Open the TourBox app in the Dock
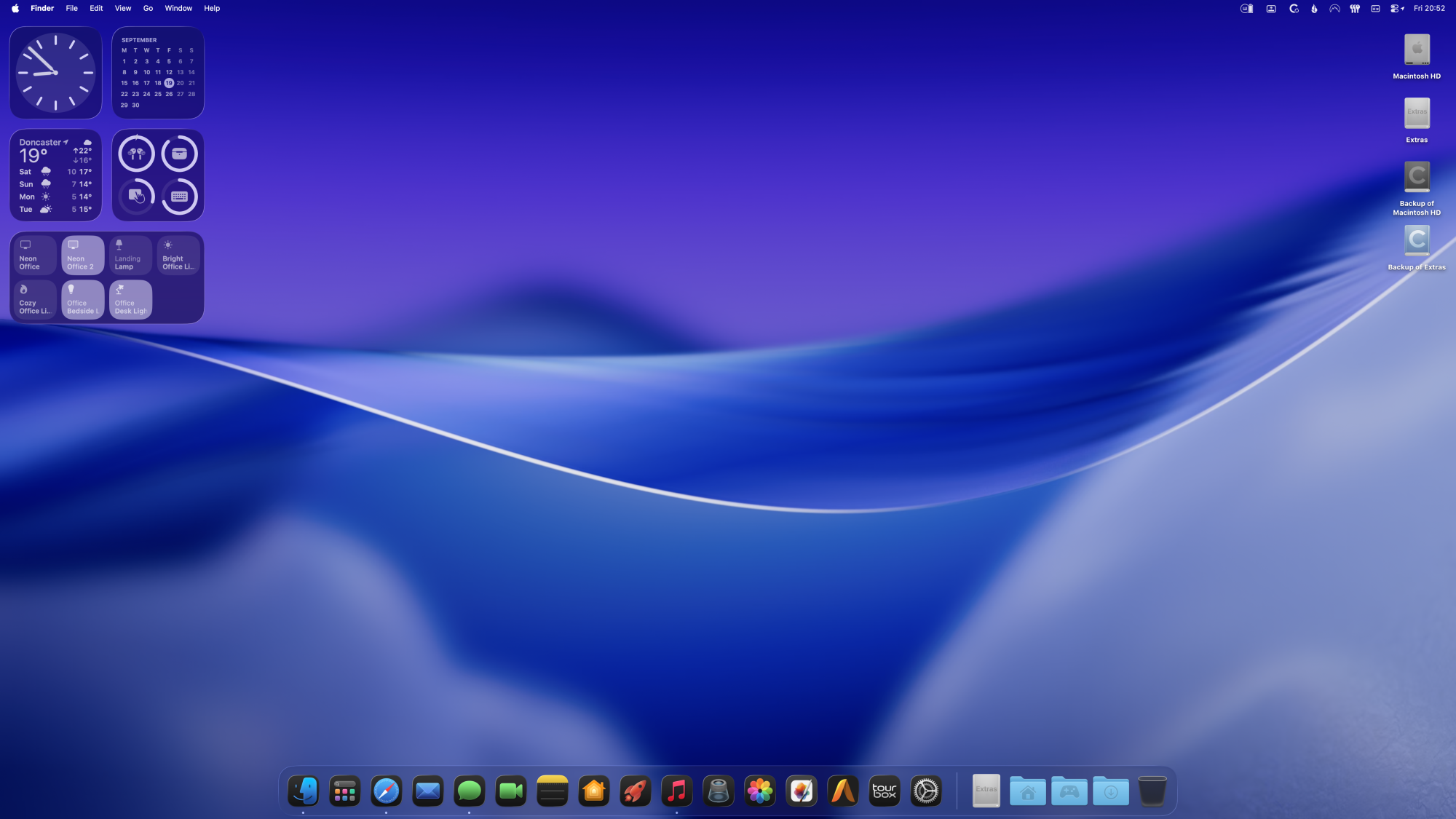This screenshot has height=819, width=1456. pos(885,791)
